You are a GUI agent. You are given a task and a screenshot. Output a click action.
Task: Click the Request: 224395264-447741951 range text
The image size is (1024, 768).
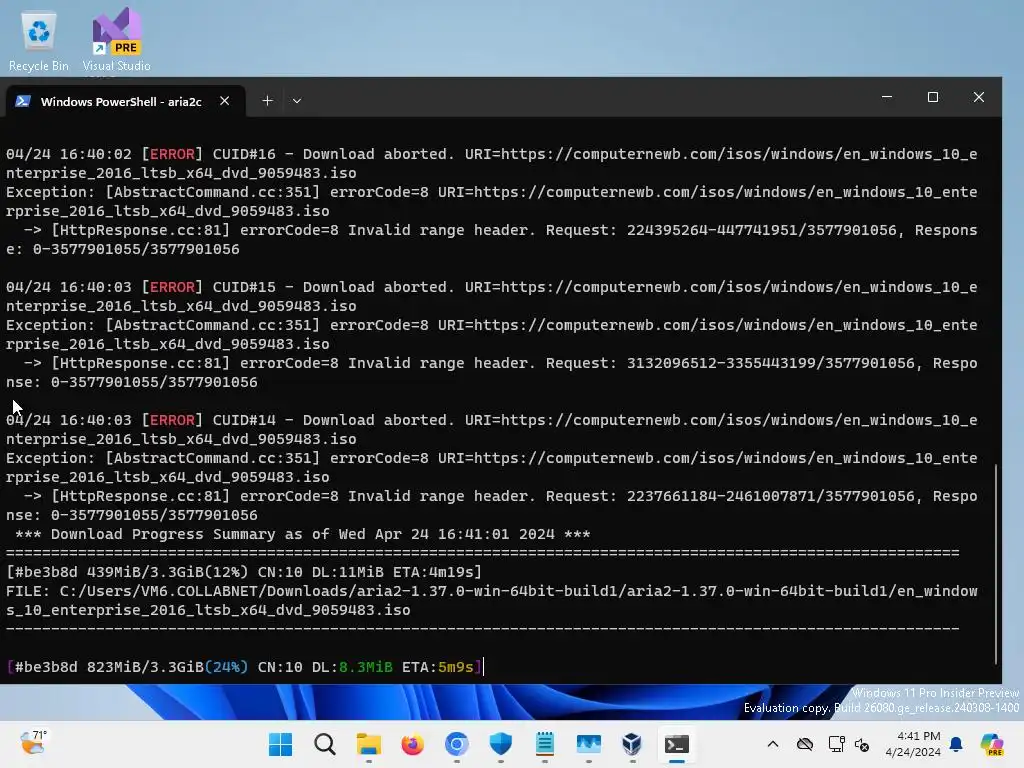pos(726,230)
